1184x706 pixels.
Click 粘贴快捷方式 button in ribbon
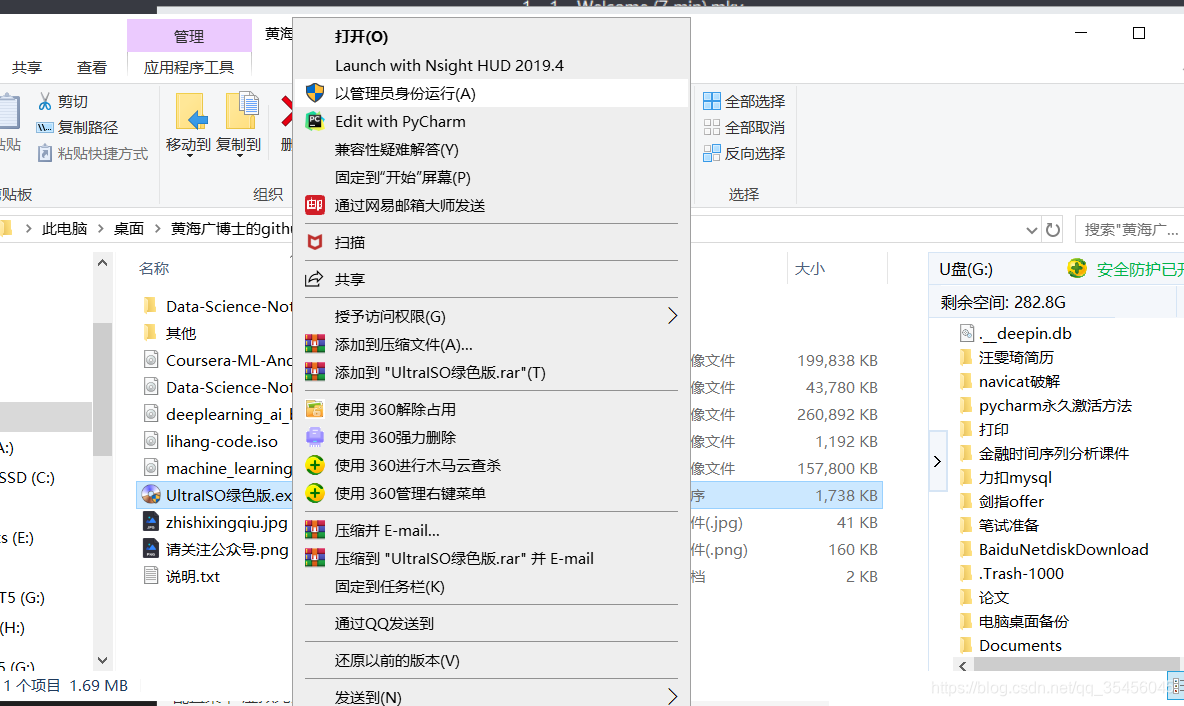click(x=93, y=153)
